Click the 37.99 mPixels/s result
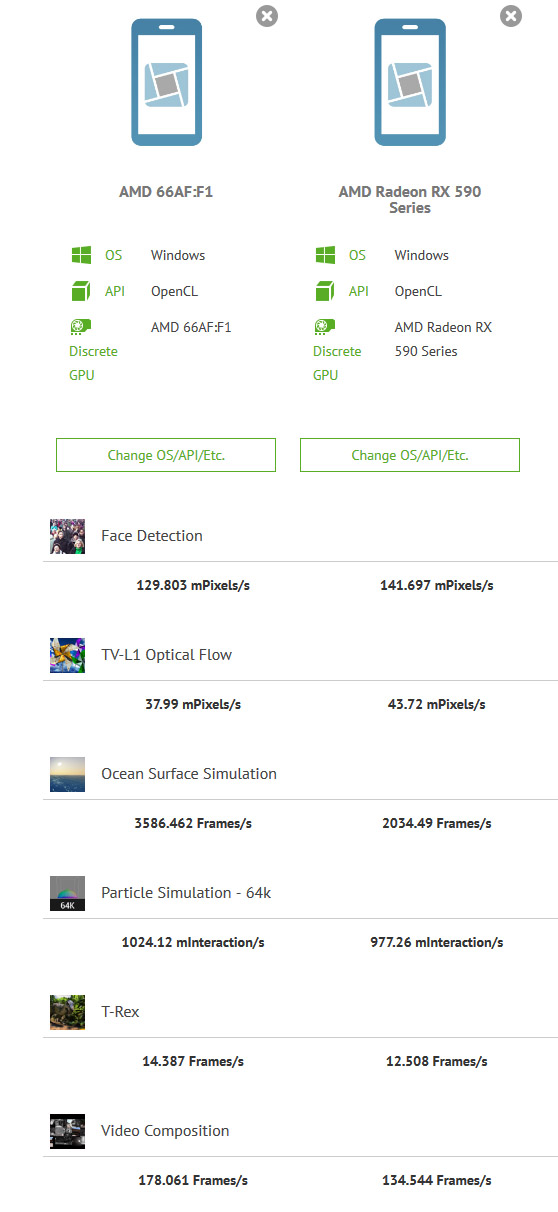Viewport: 558px width, 1212px height. [x=193, y=705]
